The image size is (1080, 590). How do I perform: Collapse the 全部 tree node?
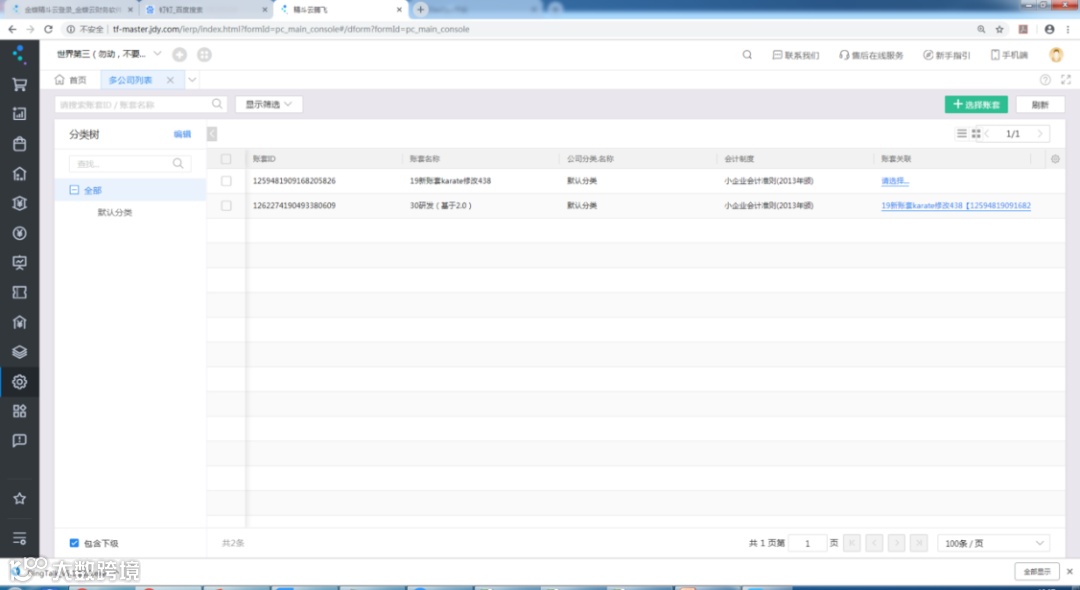point(74,190)
